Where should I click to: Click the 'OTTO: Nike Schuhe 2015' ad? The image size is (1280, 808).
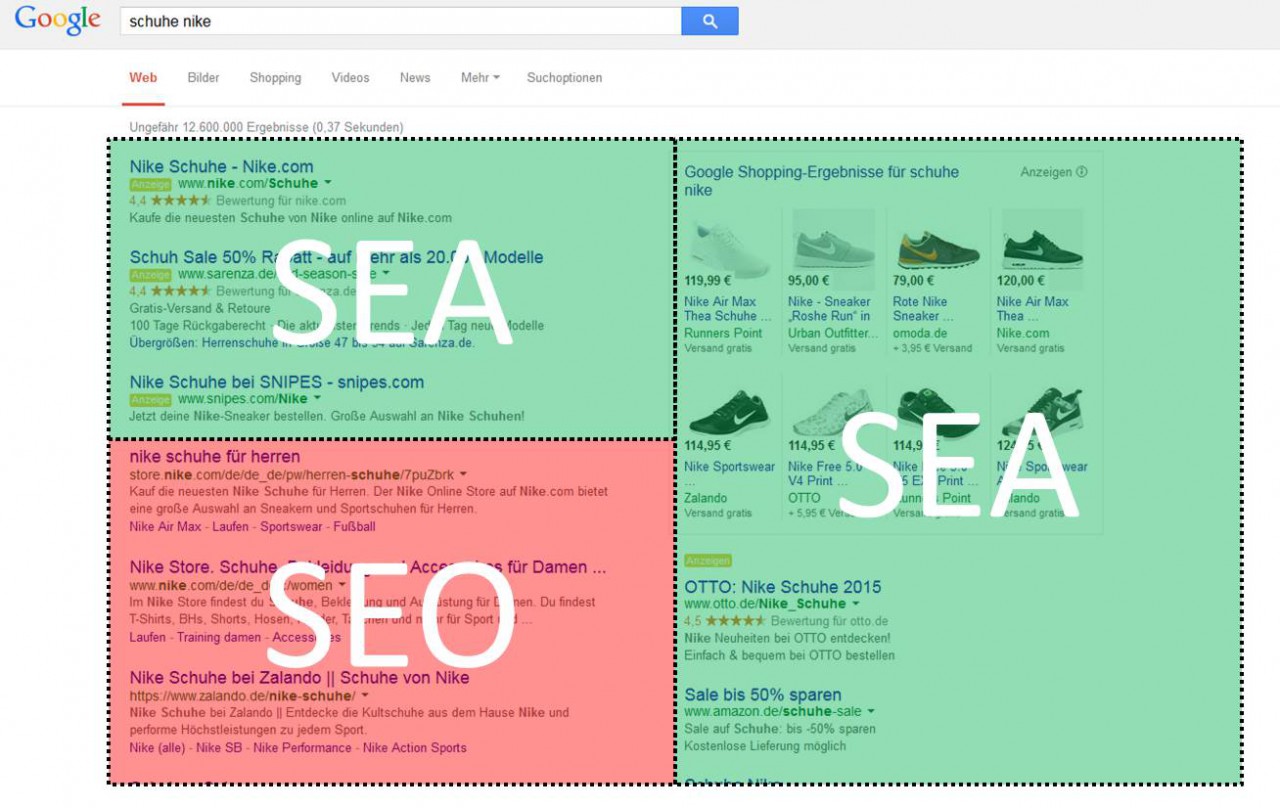783,587
